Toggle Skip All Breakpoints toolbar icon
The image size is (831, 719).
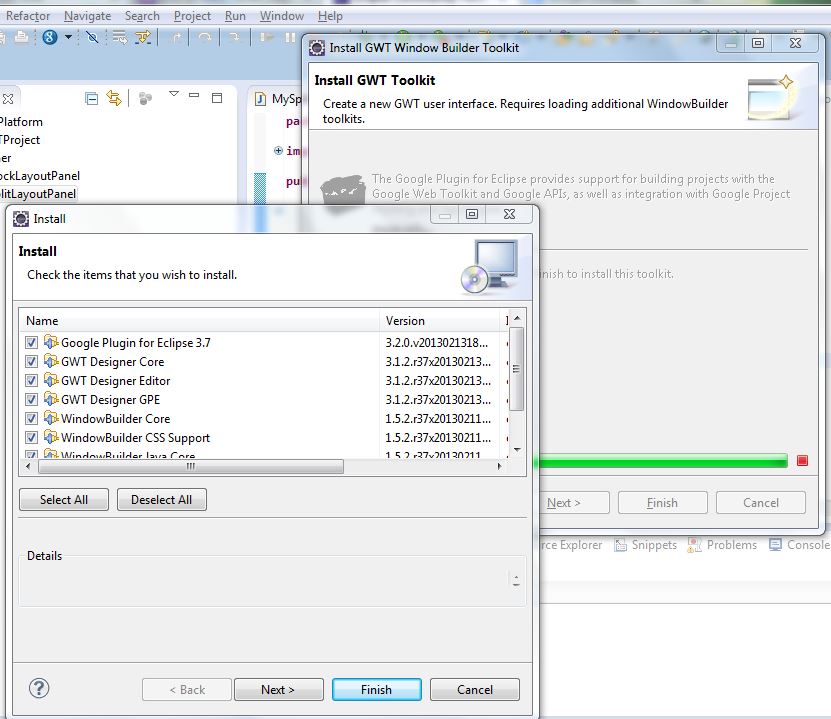[92, 37]
